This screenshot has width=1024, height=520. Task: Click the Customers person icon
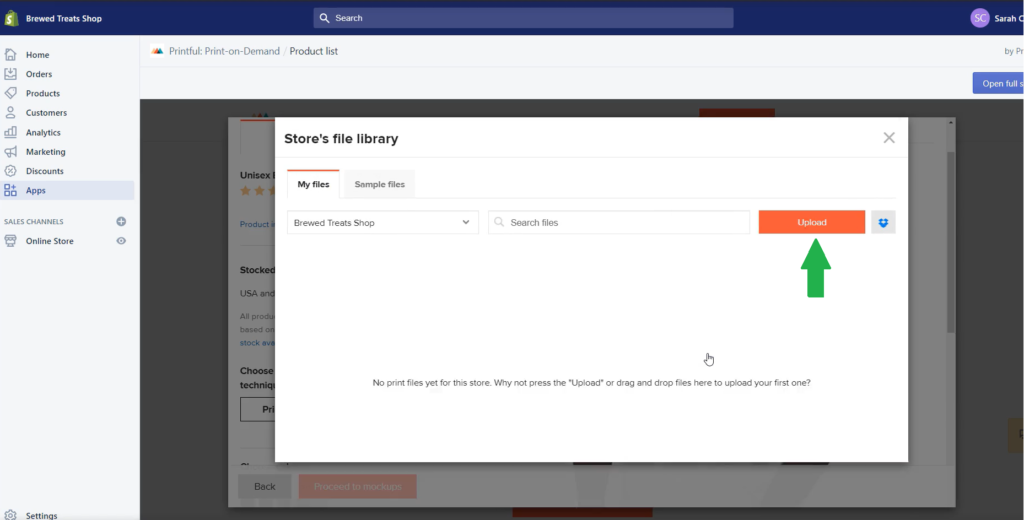point(10,112)
